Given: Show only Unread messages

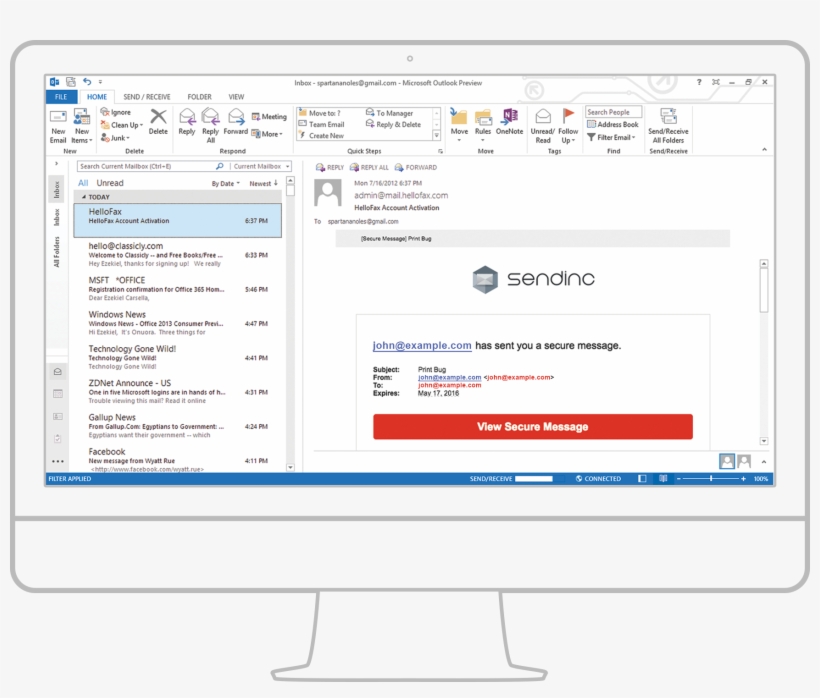Looking at the screenshot, I should 110,183.
